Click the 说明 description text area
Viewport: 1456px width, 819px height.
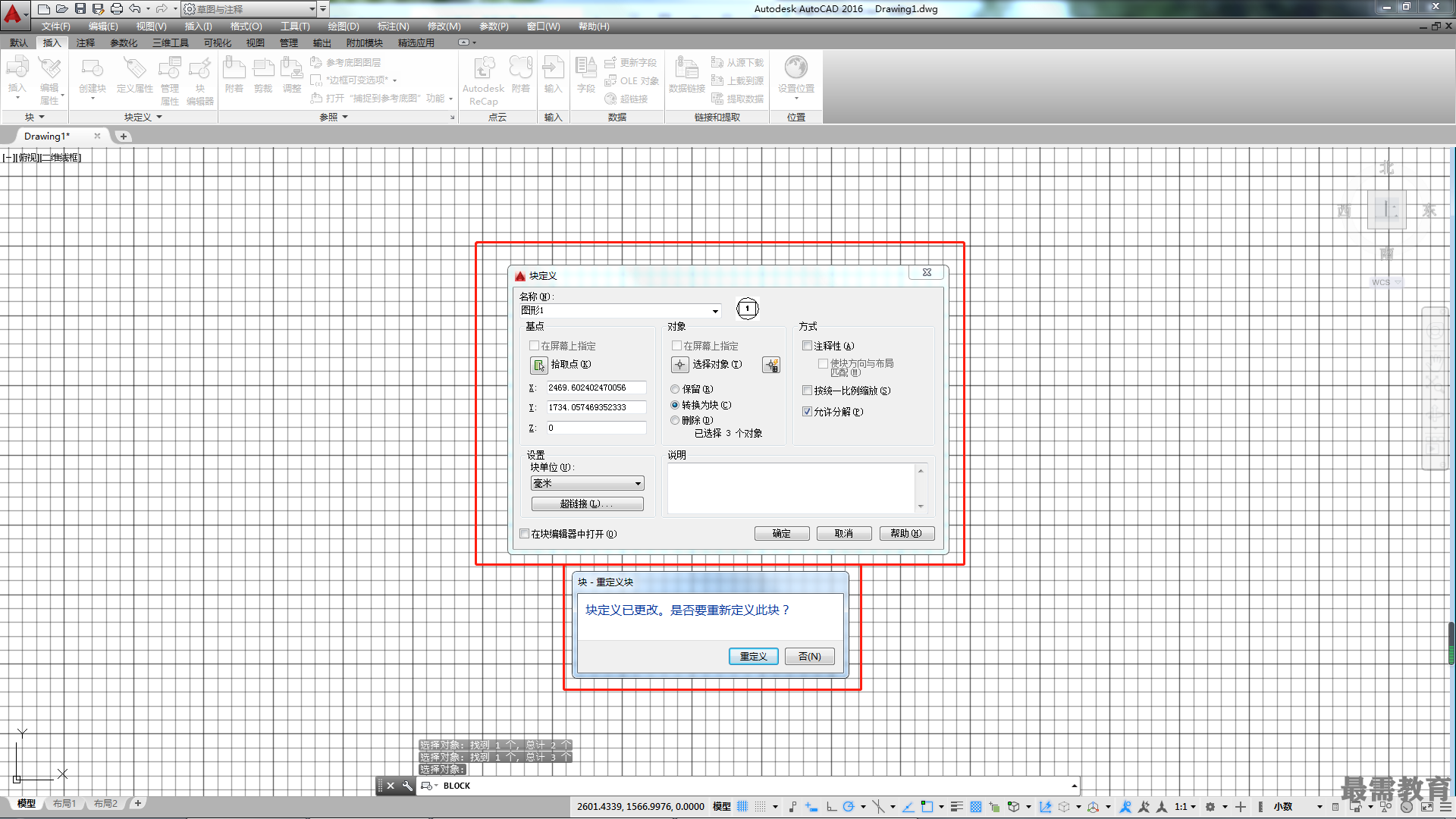point(791,488)
